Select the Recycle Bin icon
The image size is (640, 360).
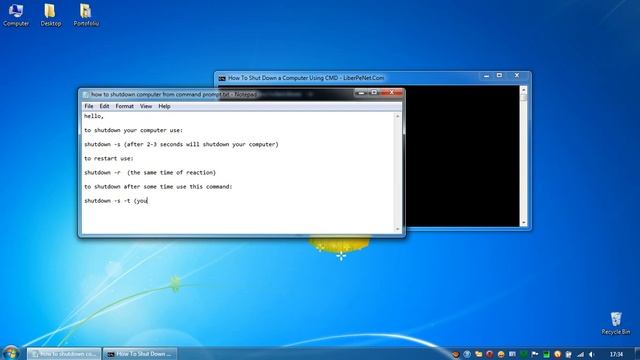(616, 323)
